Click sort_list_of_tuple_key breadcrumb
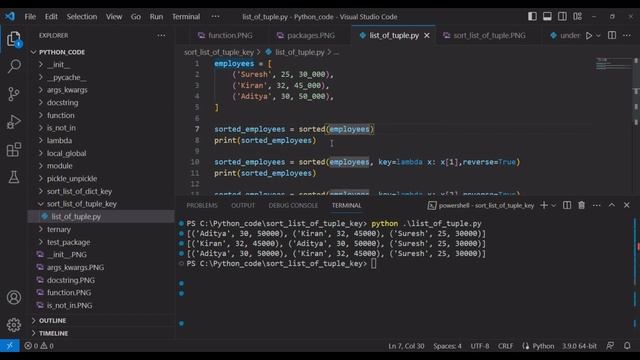Image resolution: width=640 pixels, height=360 pixels. coord(219,52)
